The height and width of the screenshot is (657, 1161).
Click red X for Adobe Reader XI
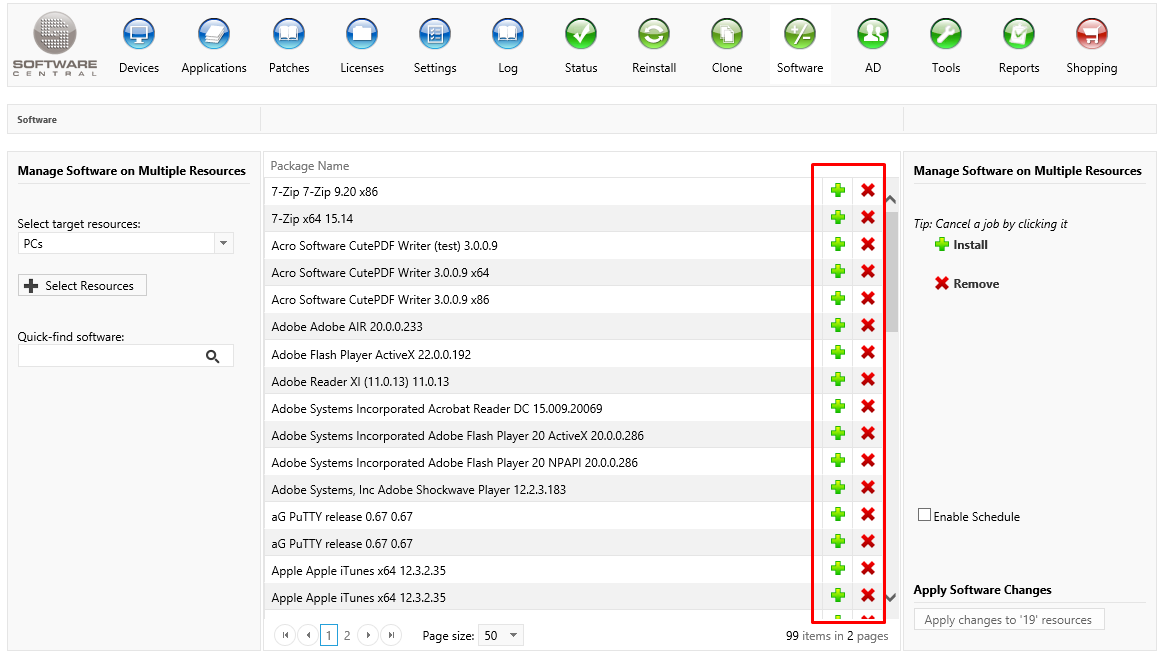pos(868,380)
